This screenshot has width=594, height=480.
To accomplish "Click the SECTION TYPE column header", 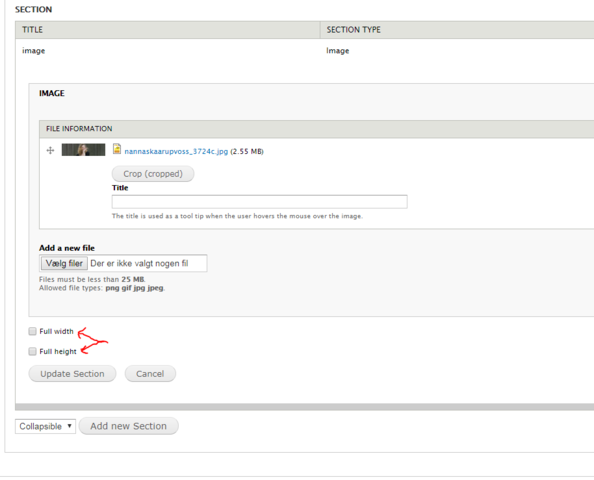I will click(457, 30).
